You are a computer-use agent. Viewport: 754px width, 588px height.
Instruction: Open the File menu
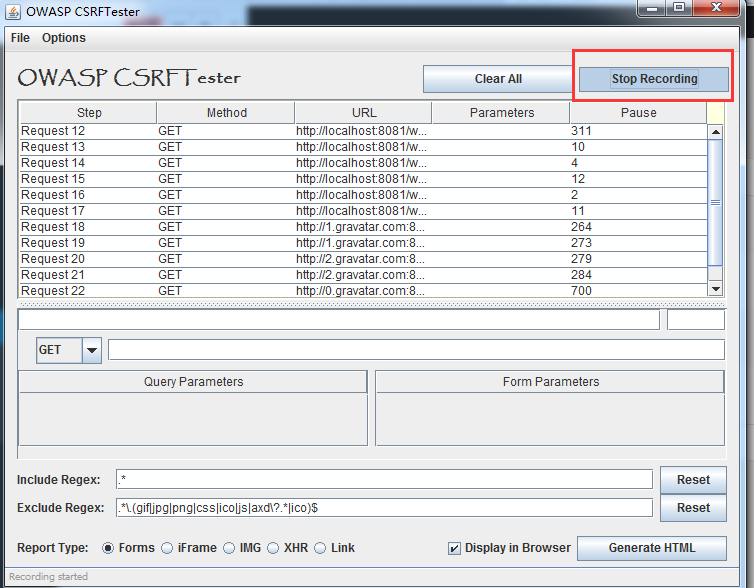point(20,38)
